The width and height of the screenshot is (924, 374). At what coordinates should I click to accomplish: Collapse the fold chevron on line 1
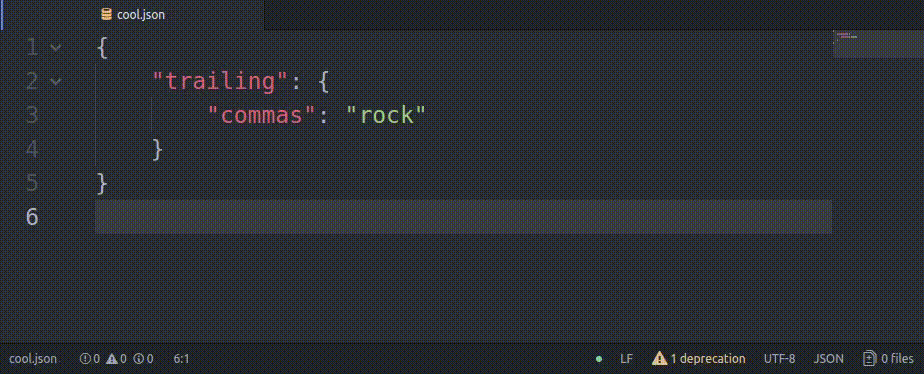click(55, 47)
